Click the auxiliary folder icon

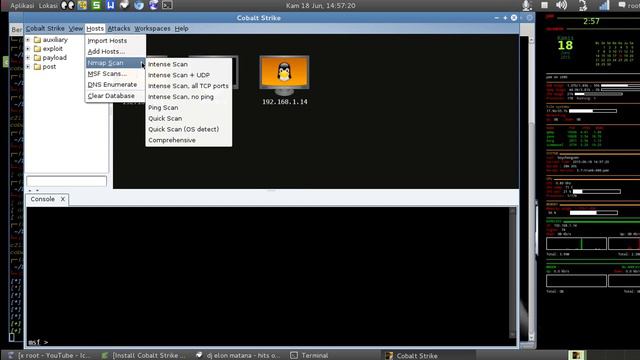38,40
